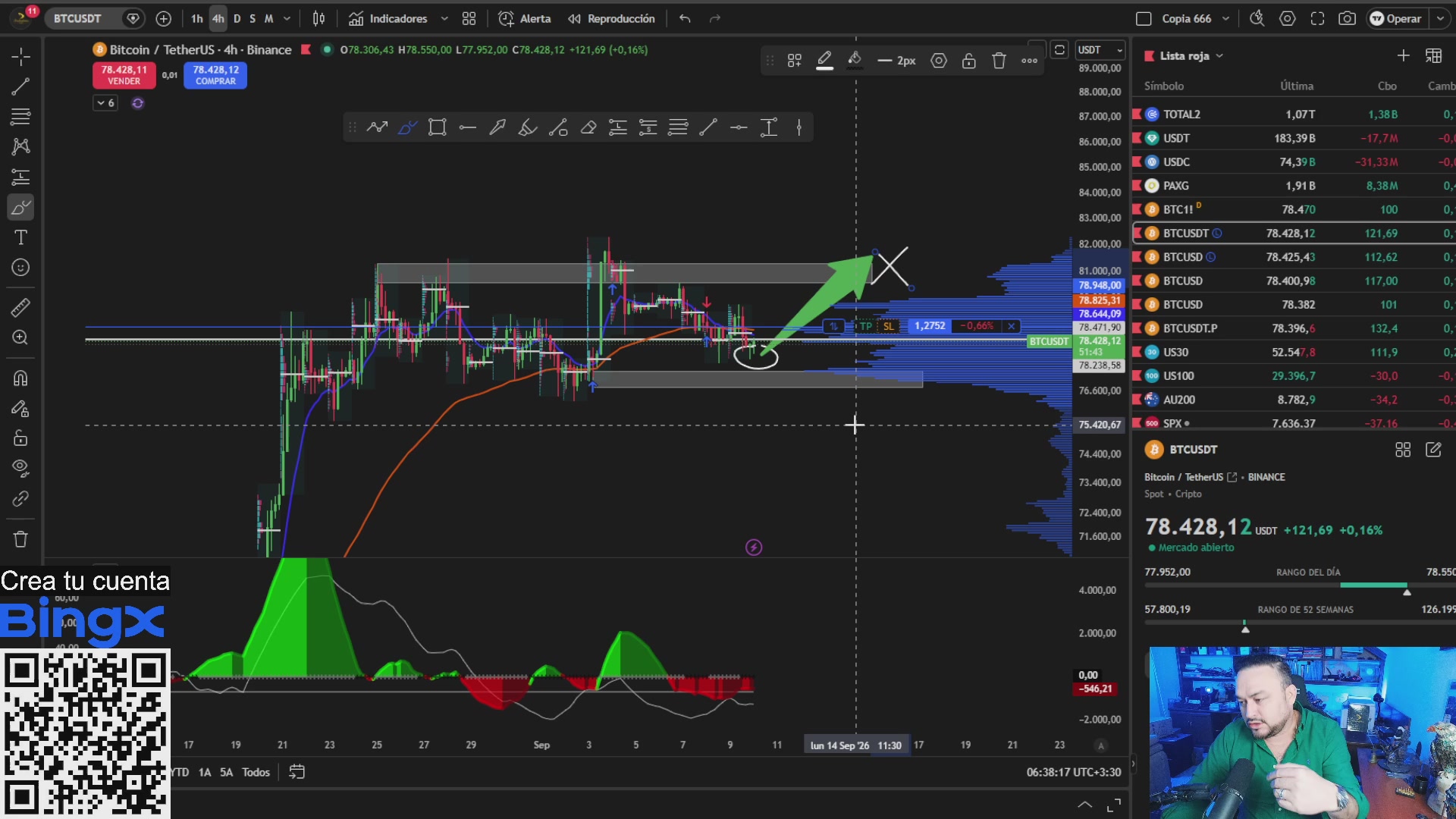Click the VENDER 78.428,11 button

tap(124, 74)
